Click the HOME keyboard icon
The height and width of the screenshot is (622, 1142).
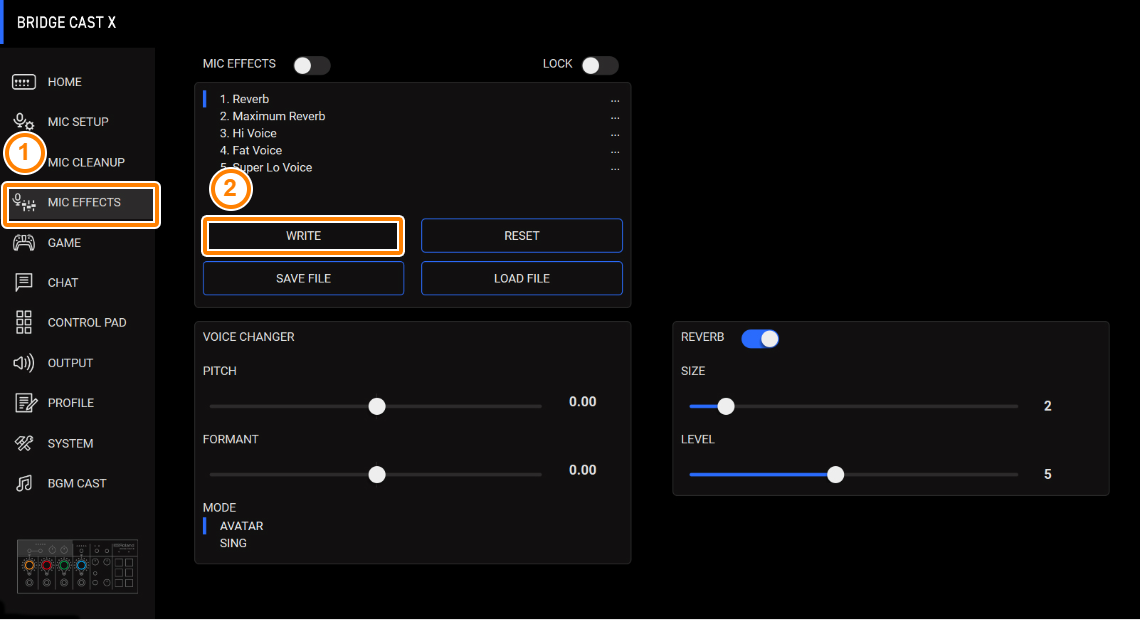click(x=23, y=82)
